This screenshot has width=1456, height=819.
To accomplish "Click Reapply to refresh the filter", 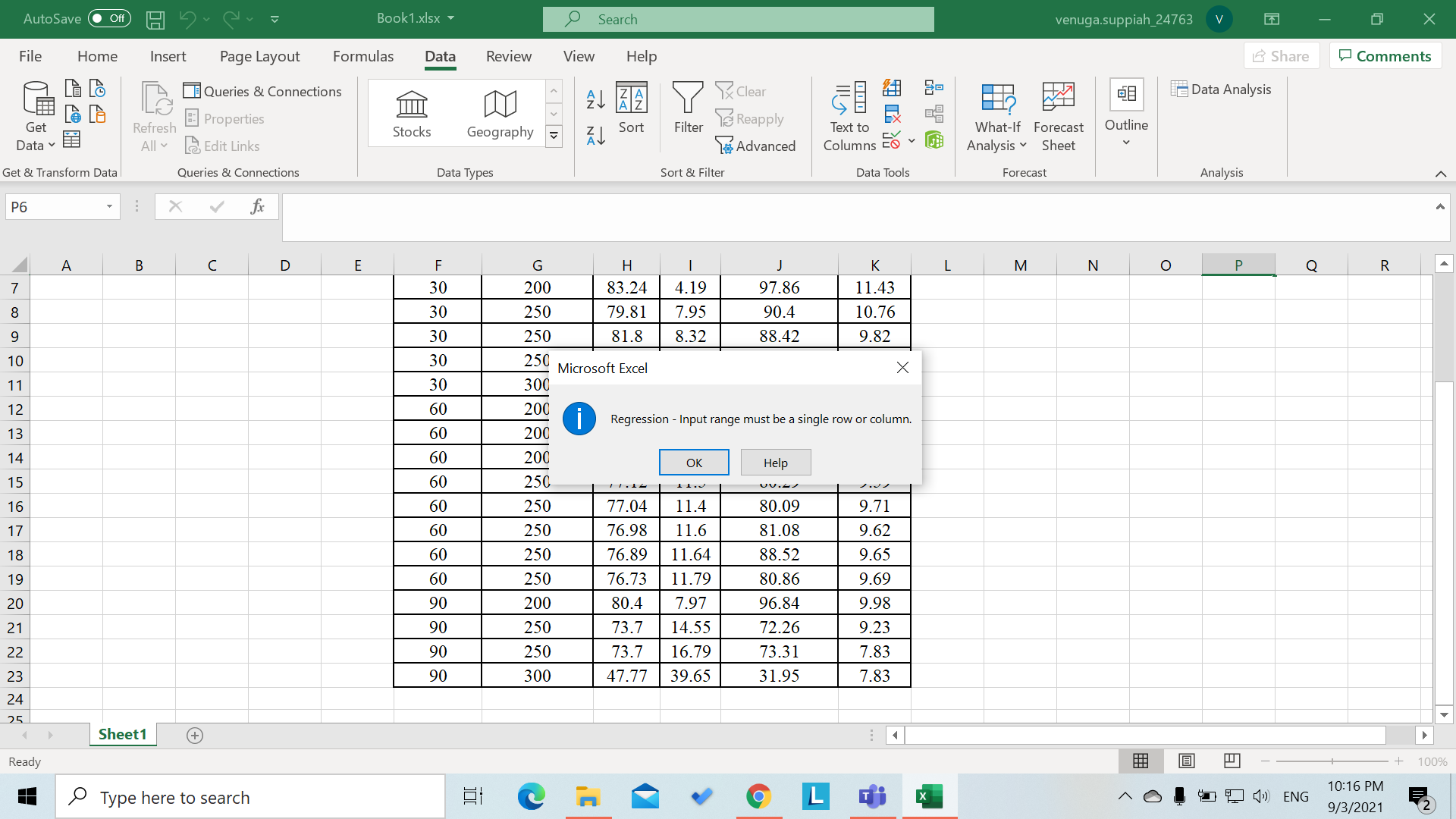I will [750, 118].
